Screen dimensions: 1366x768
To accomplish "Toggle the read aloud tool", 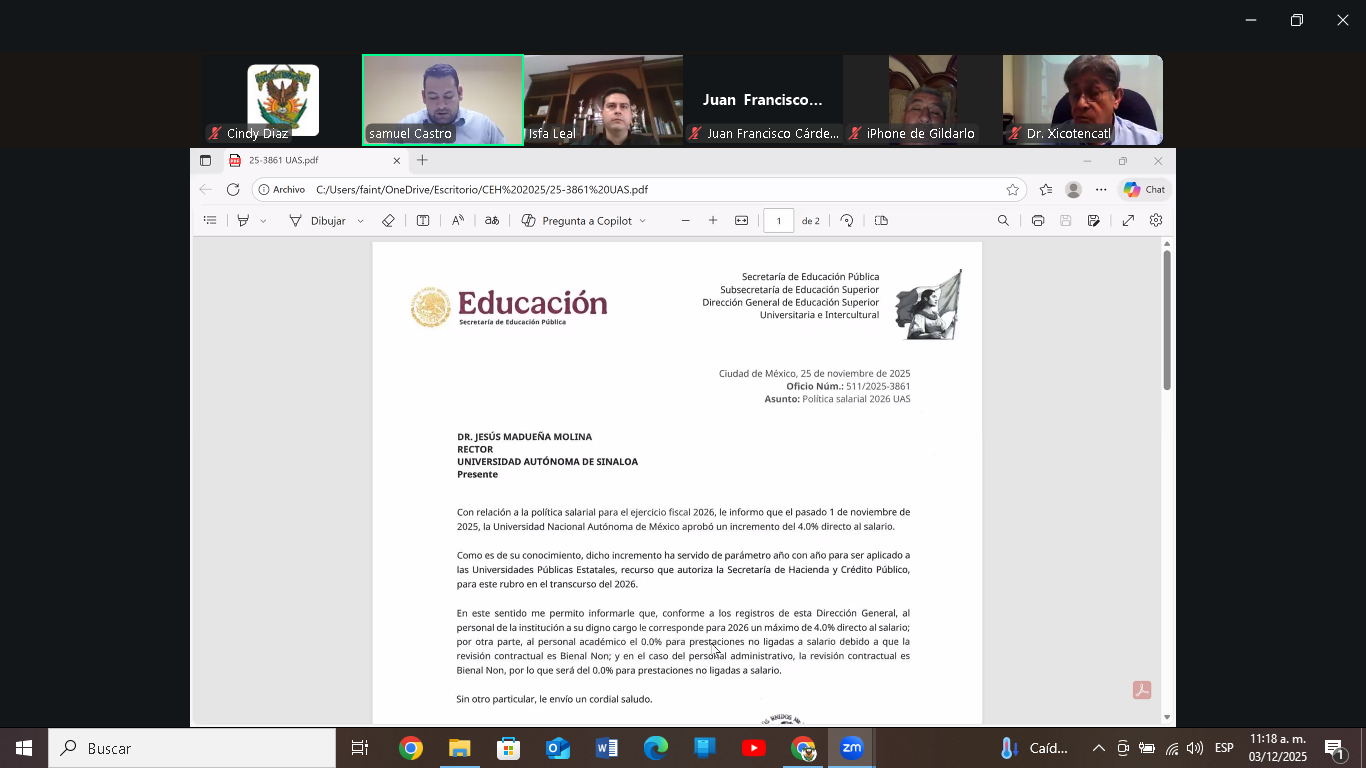I will 457,220.
